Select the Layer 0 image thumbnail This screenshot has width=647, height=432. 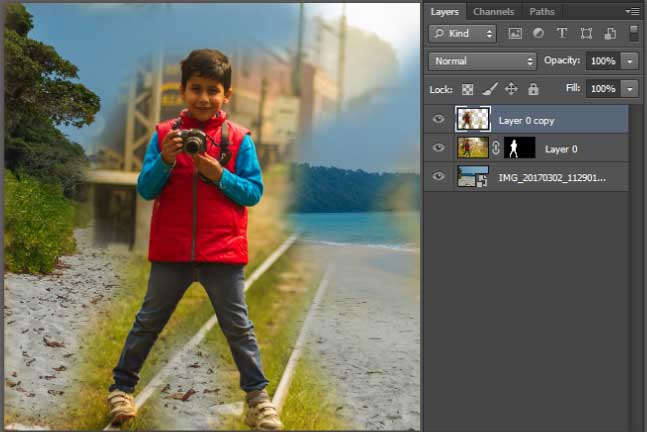coord(473,148)
